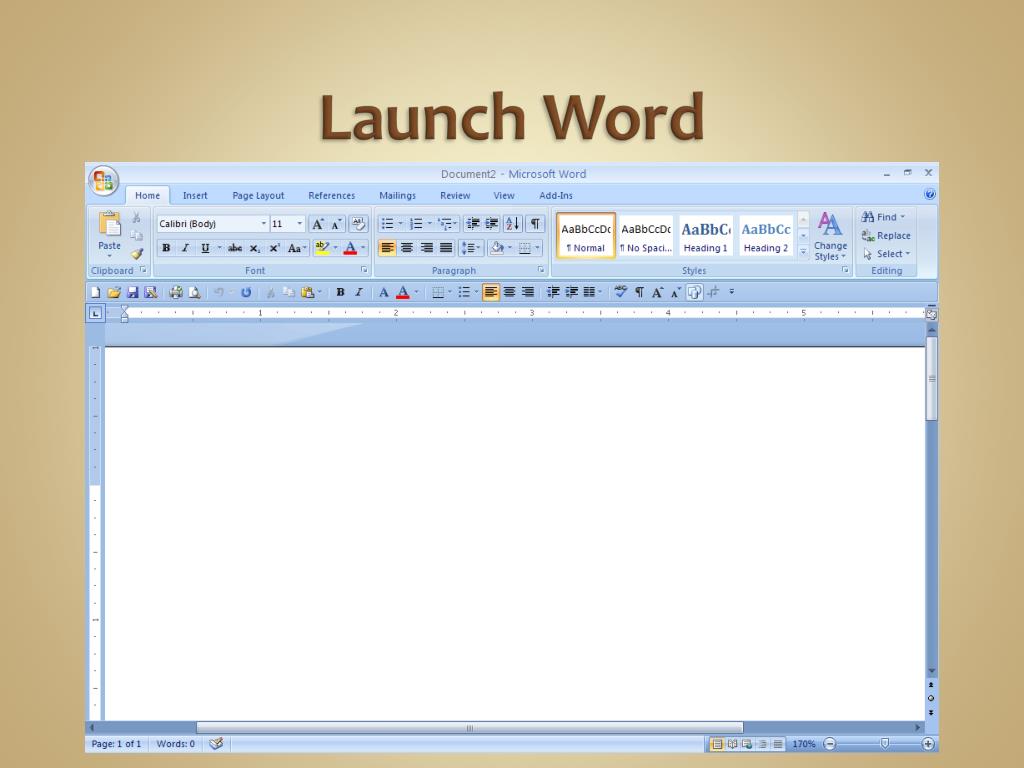Click the Grow Font button in the ribbon
Image resolution: width=1024 pixels, height=768 pixels.
click(x=317, y=224)
